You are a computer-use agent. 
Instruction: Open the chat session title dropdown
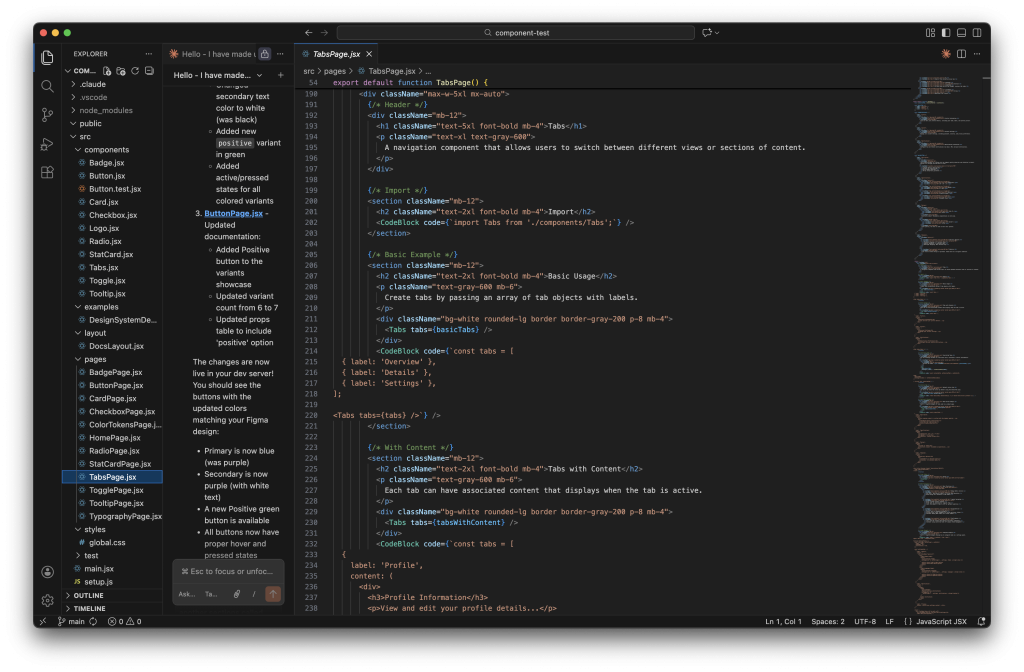(x=259, y=75)
